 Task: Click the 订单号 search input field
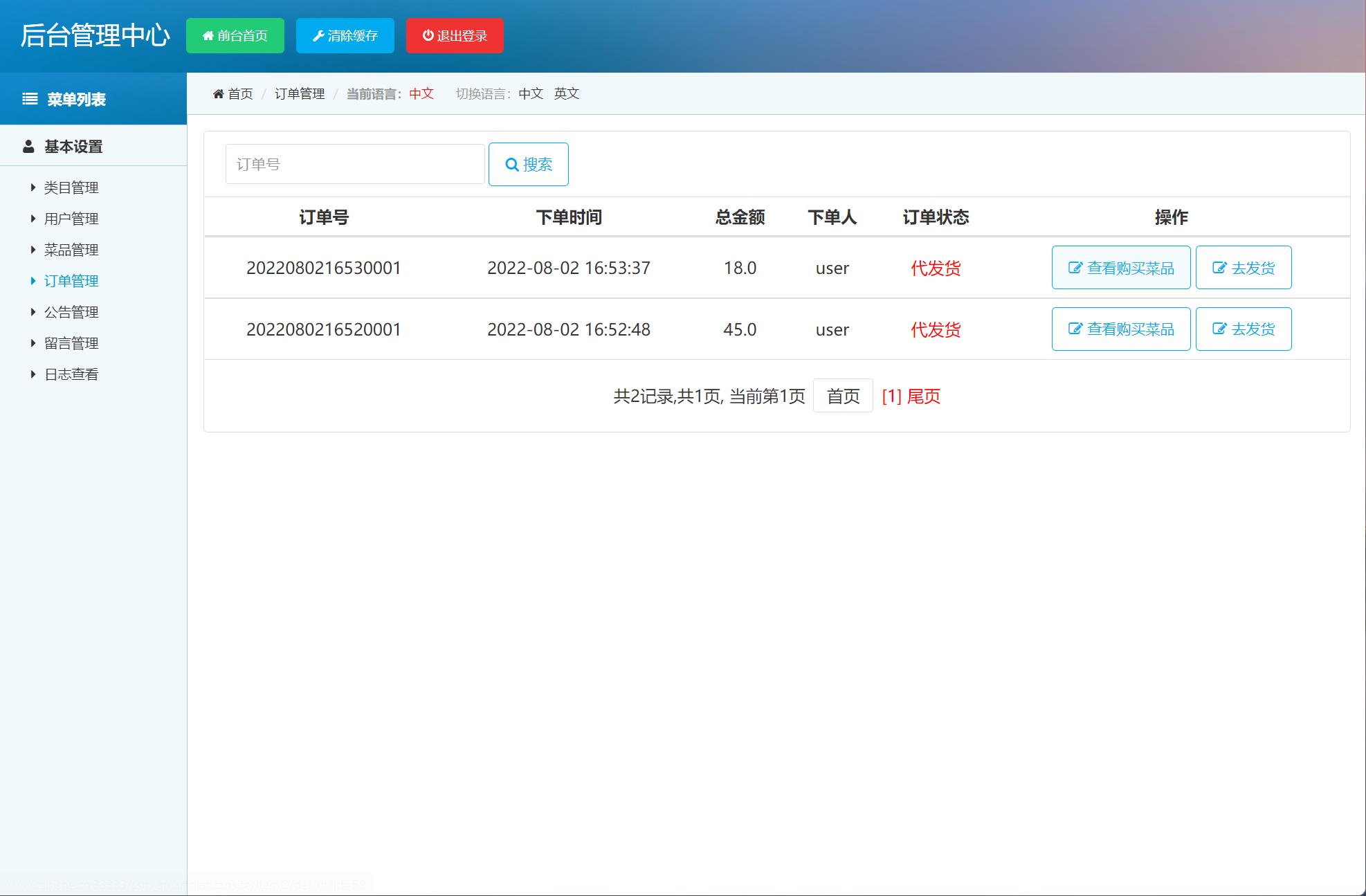[354, 164]
